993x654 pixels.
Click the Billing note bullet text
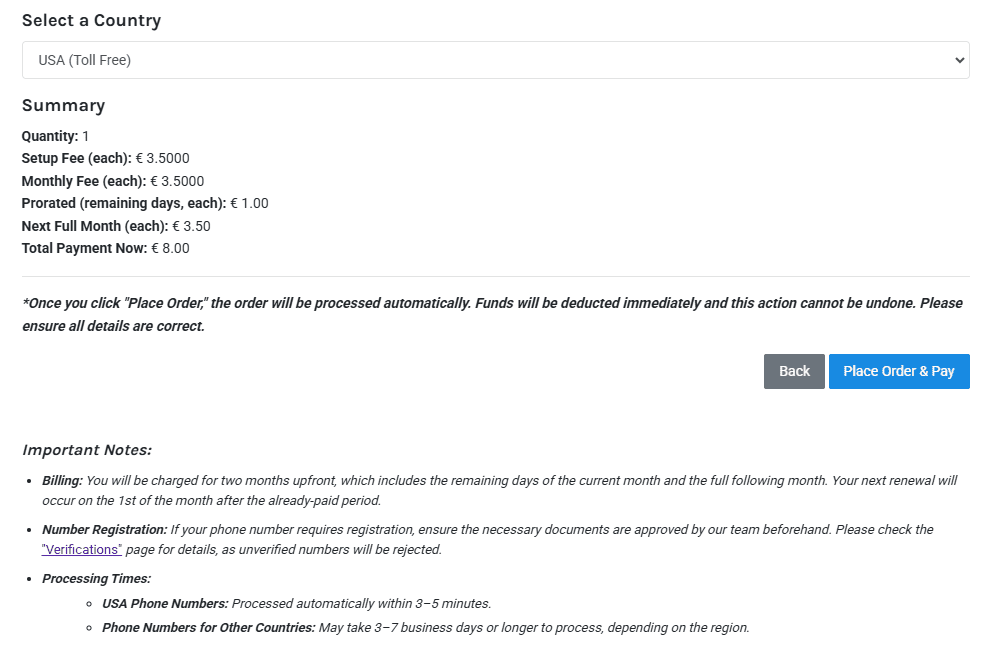click(x=499, y=490)
